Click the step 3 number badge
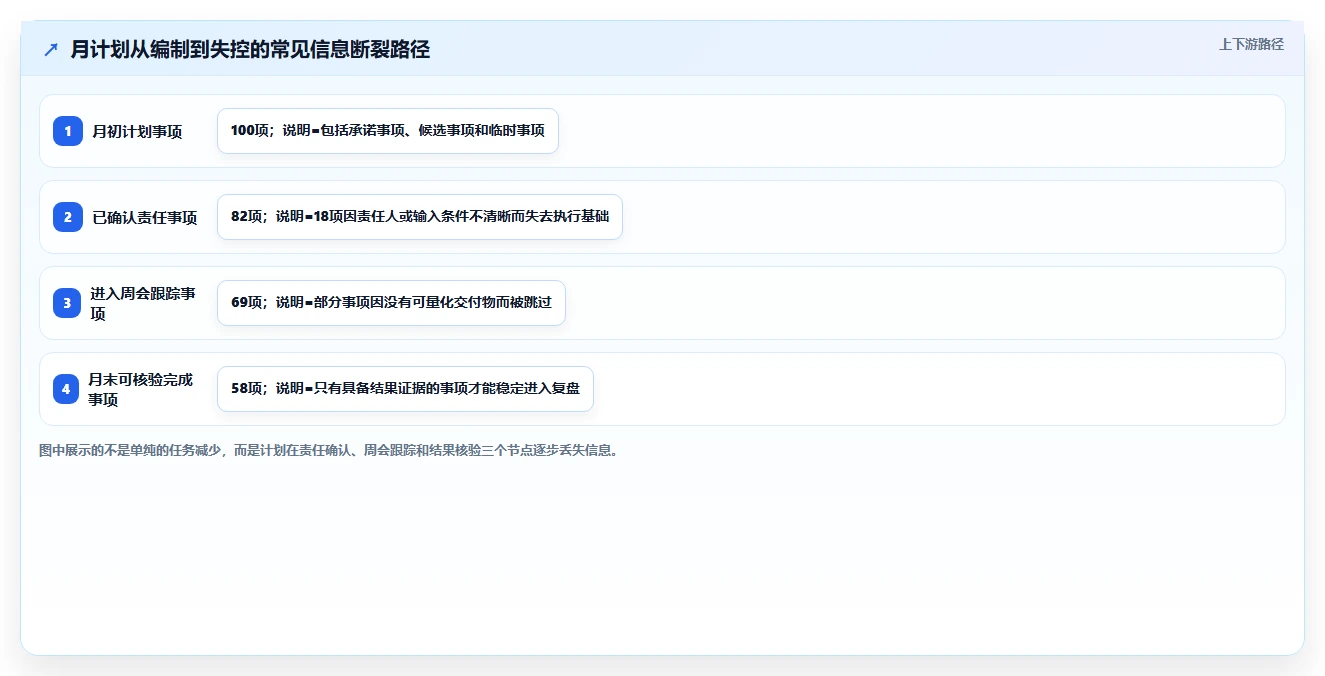Image resolution: width=1325 pixels, height=676 pixels. coord(68,303)
